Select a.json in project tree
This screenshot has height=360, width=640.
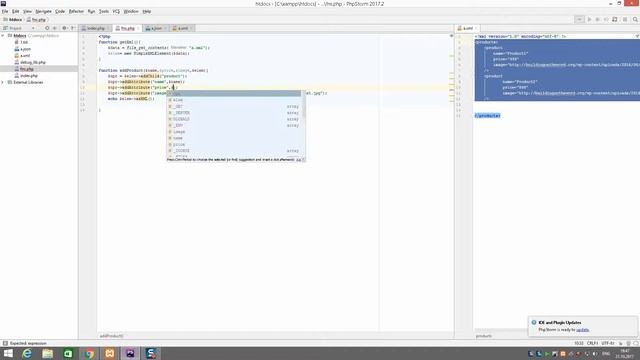point(25,49)
